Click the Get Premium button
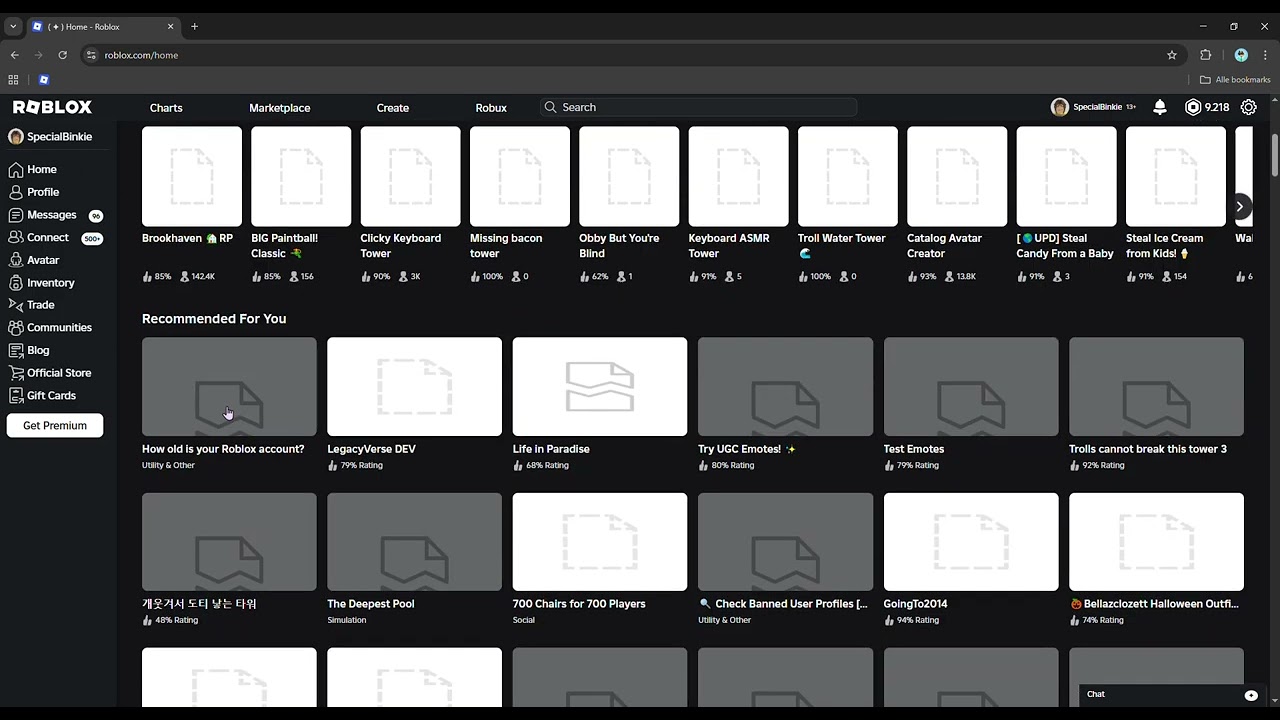1280x720 pixels. [x=55, y=426]
